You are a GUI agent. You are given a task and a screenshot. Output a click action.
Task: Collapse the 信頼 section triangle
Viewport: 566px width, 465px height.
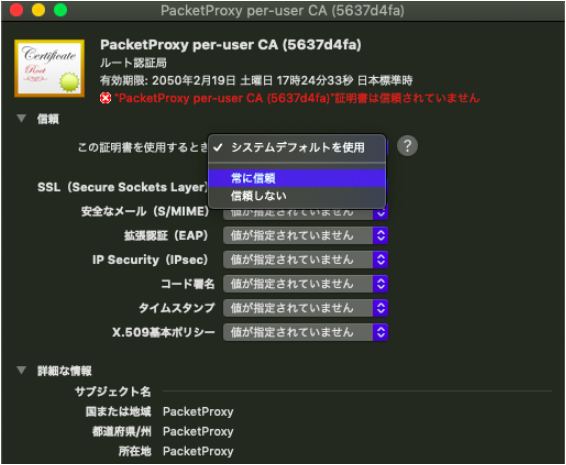click(x=22, y=118)
